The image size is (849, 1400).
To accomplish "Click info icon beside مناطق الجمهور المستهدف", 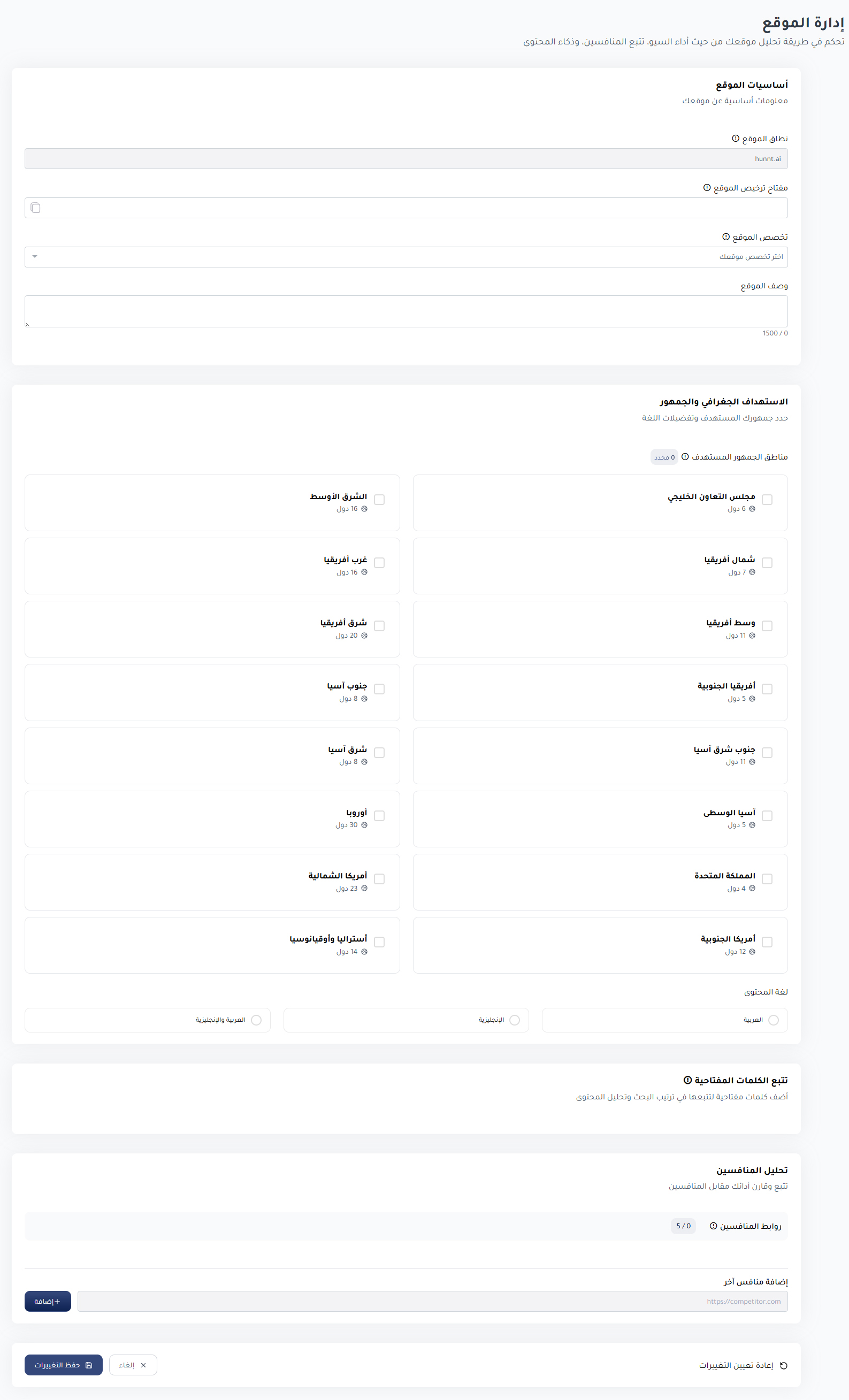I will coord(685,457).
